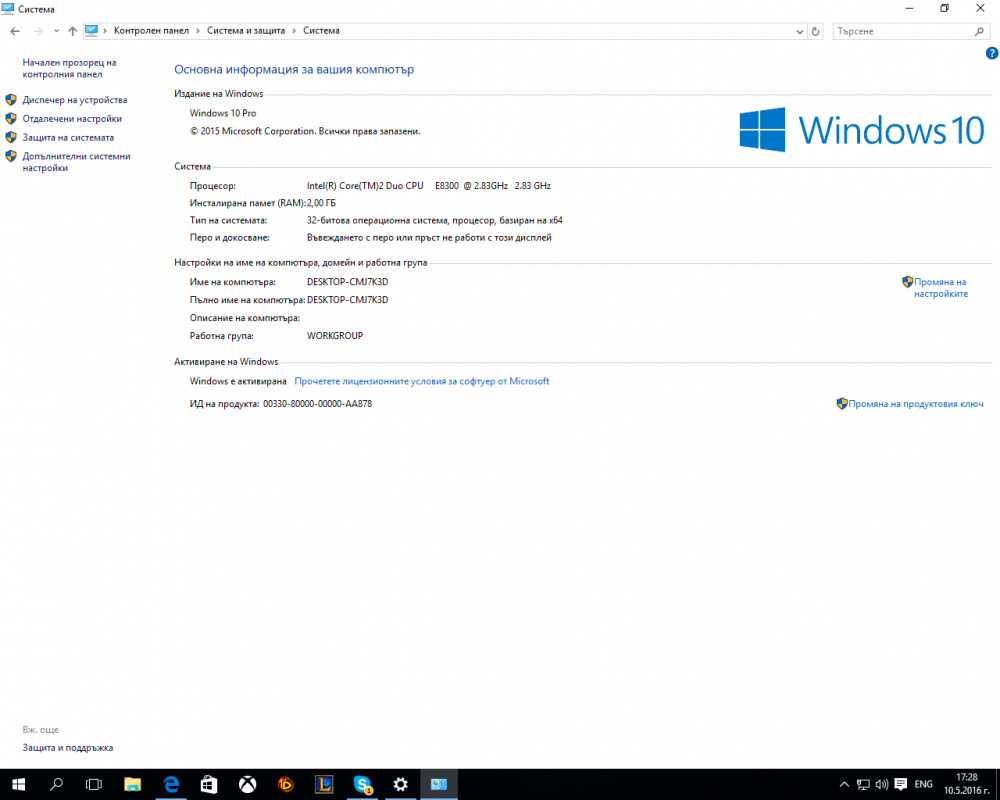Viewport: 1000px width, 800px height.
Task: Launch Microsoft Edge from taskbar
Action: 171,784
